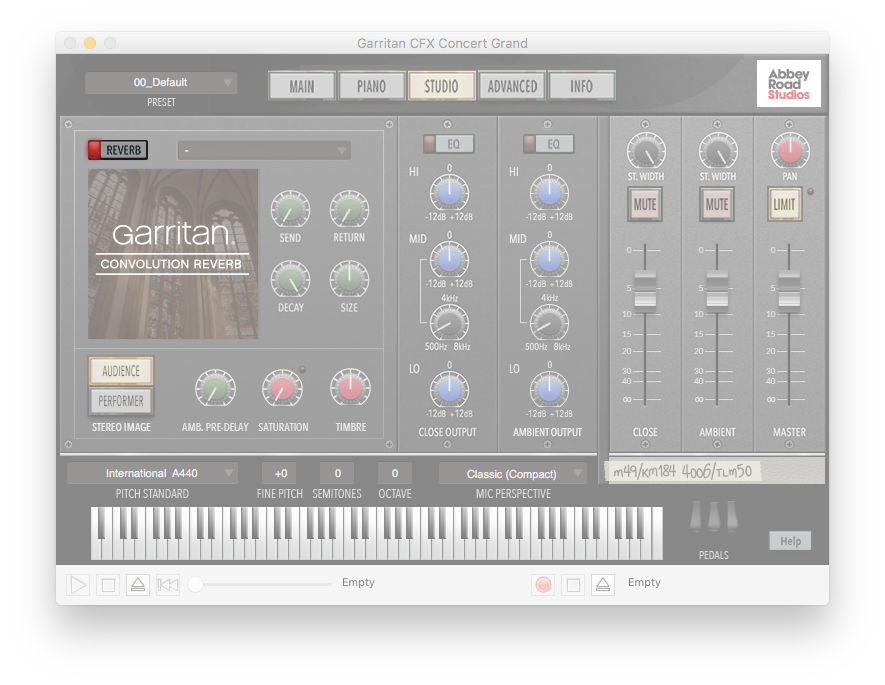The width and height of the screenshot is (885, 685).
Task: Open the ADVANCED tab
Action: pyautogui.click(x=512, y=86)
